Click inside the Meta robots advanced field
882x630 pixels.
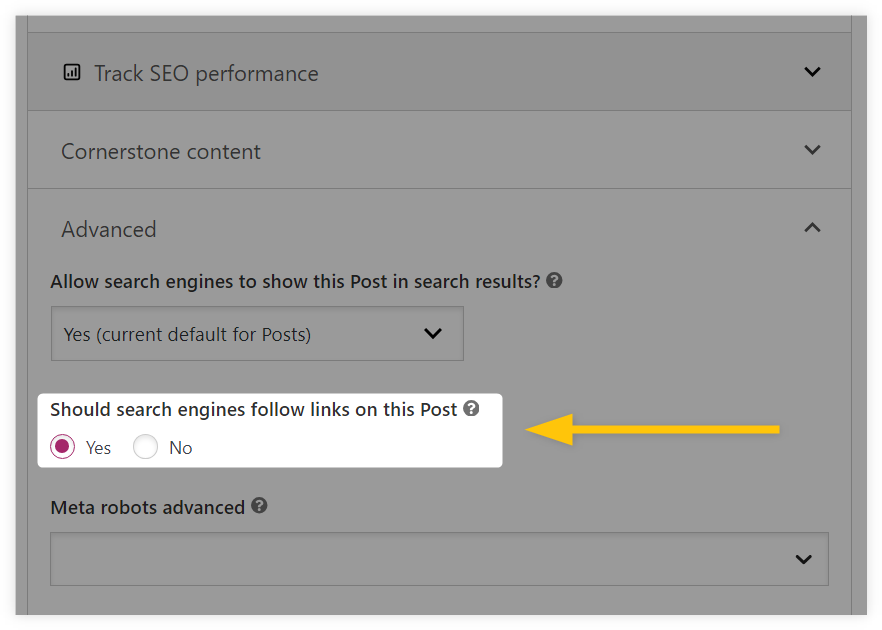click(x=439, y=559)
